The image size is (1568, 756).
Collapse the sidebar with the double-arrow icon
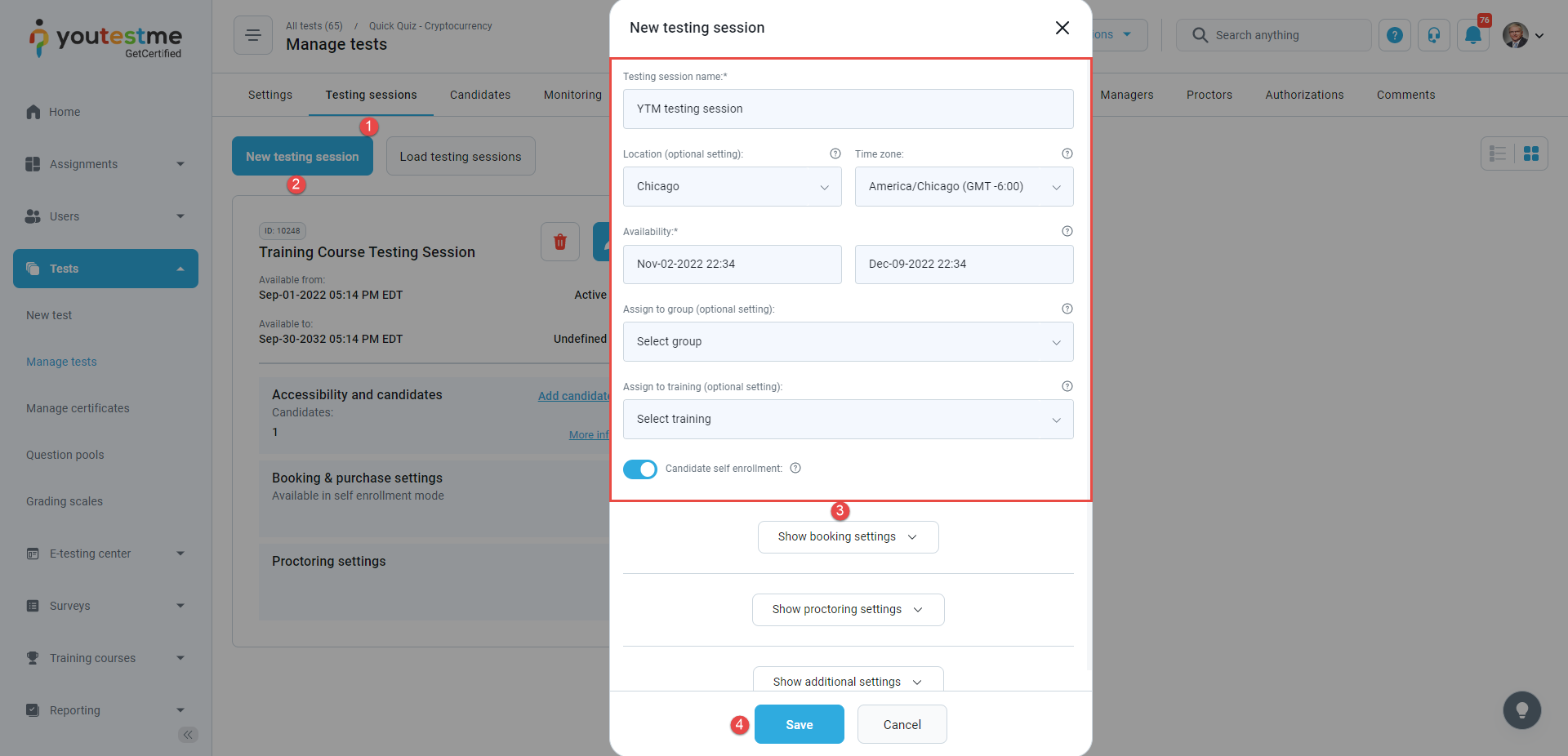tap(188, 735)
